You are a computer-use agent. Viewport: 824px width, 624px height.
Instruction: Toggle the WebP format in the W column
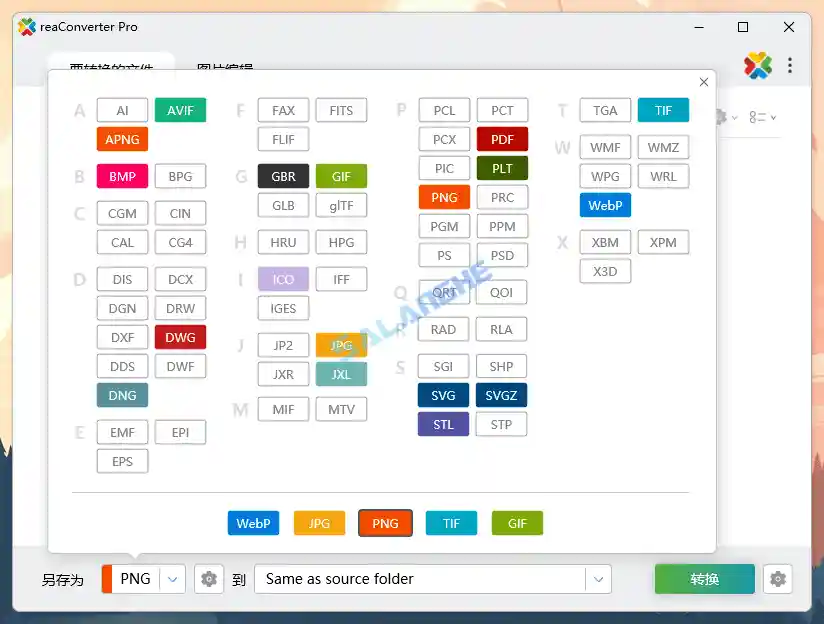pyautogui.click(x=604, y=205)
